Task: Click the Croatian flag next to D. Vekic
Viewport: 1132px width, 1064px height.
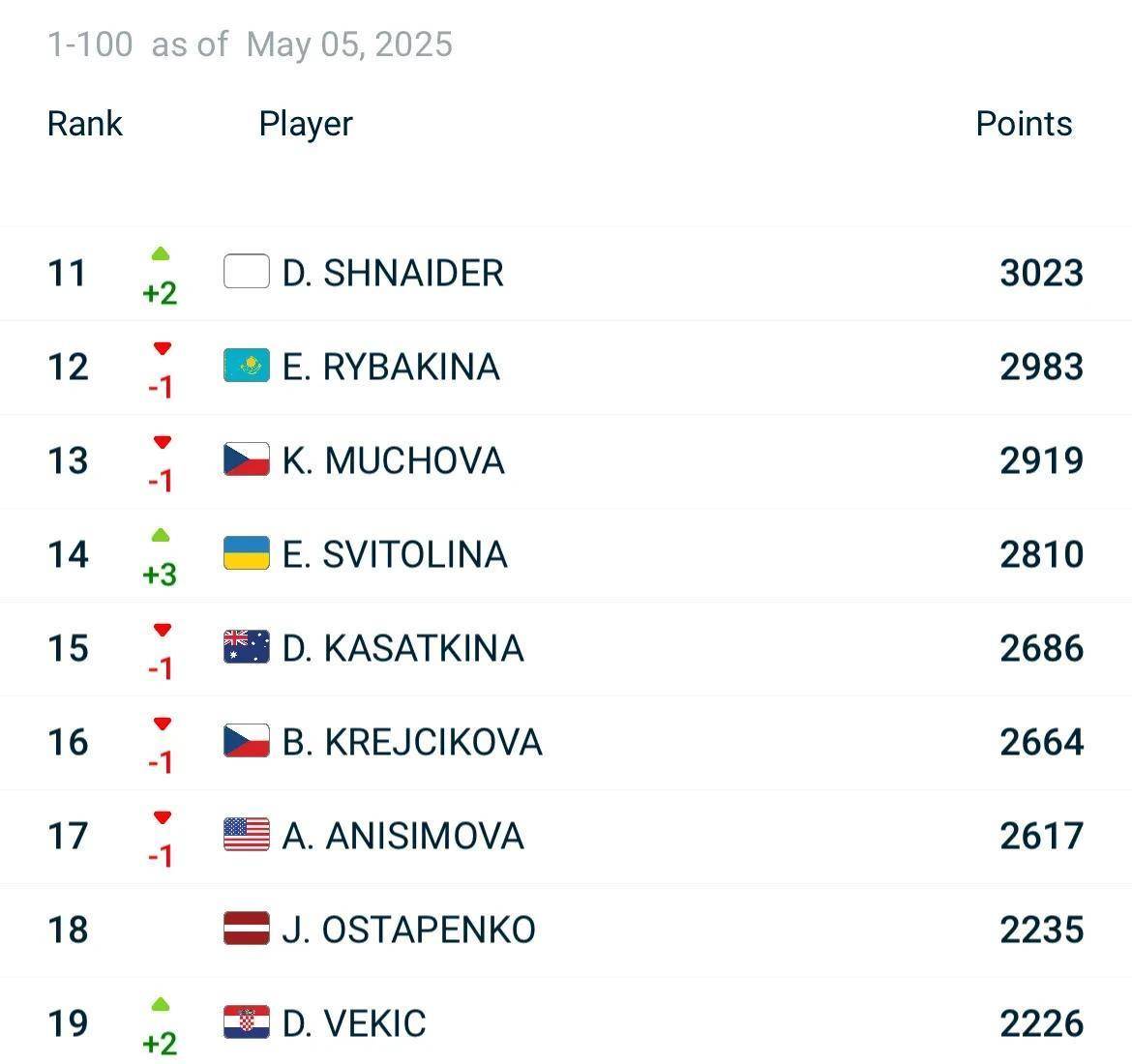Action: point(246,1022)
